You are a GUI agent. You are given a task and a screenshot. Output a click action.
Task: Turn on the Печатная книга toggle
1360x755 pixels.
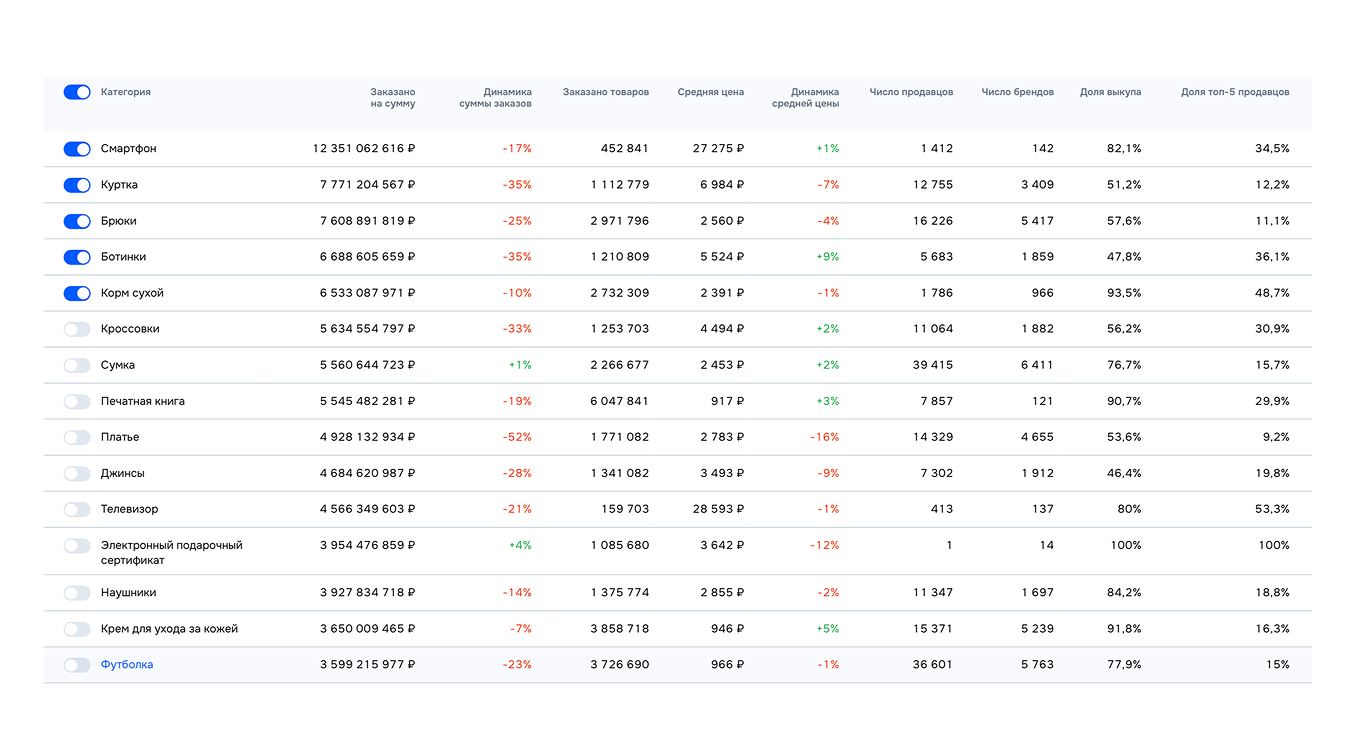pyautogui.click(x=77, y=401)
